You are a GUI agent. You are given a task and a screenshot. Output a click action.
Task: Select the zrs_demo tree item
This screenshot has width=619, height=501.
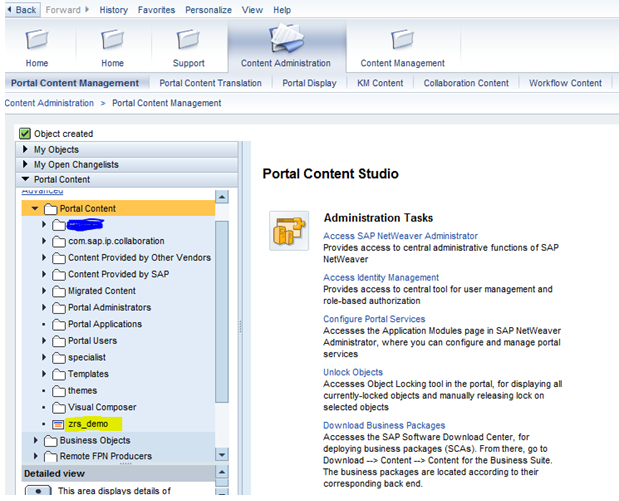[x=88, y=424]
